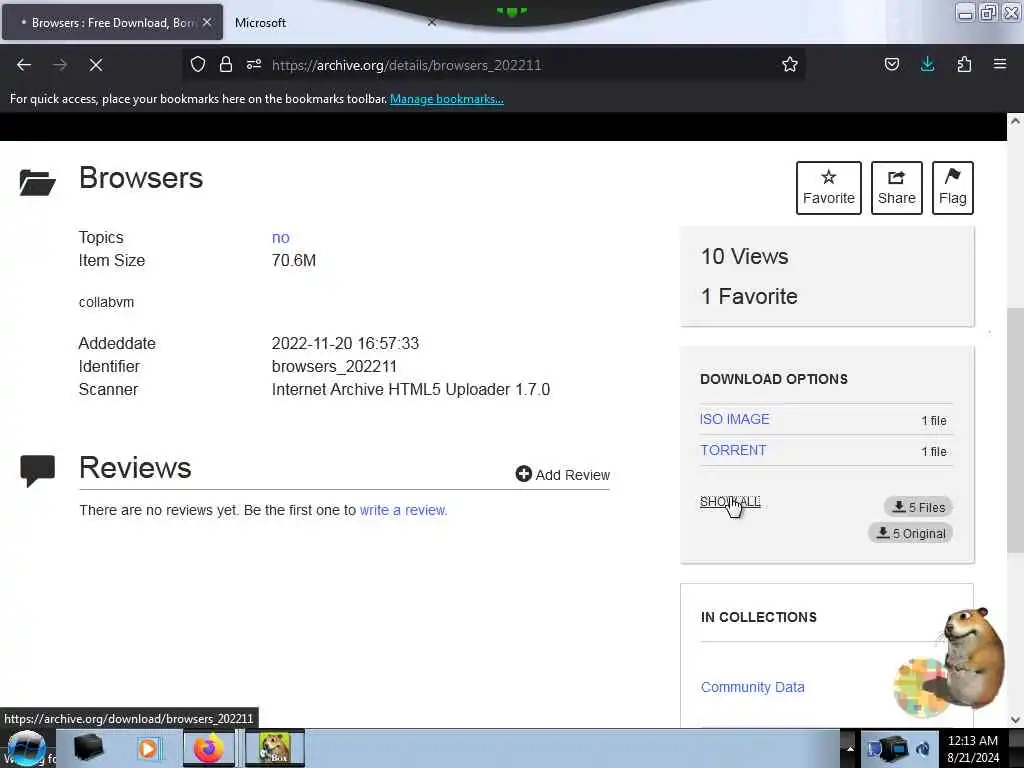This screenshot has width=1024, height=768.
Task: Click the page vertical scrollbar thumb
Action: point(1015,430)
